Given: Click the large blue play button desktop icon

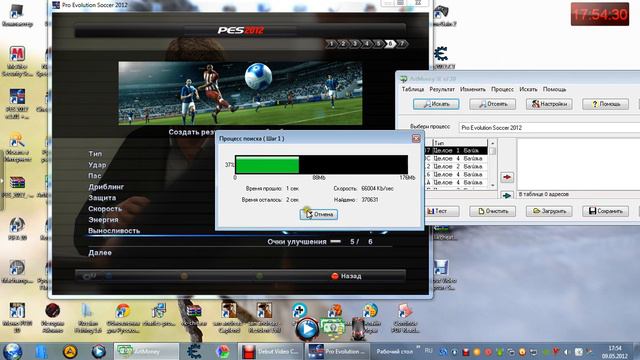Looking at the screenshot, I should tap(307, 329).
